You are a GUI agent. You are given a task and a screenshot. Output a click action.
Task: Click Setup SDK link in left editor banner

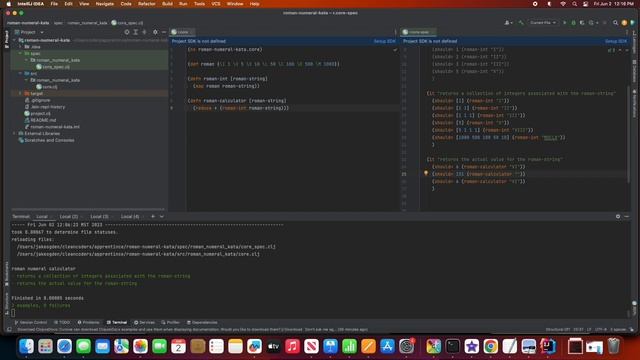click(x=384, y=41)
